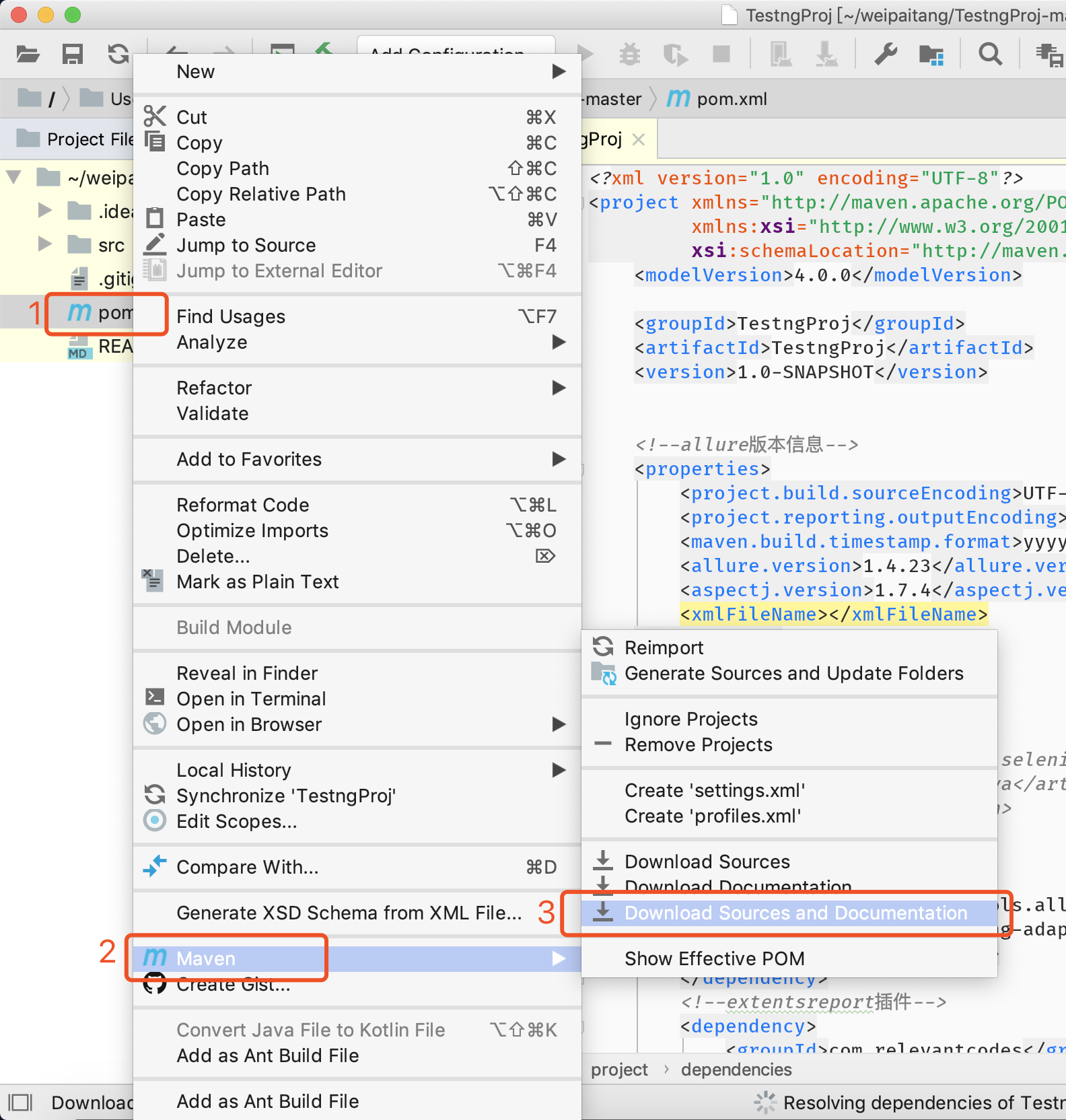The image size is (1066, 1120).
Task: Click the Run play arrow icon
Action: [x=585, y=54]
